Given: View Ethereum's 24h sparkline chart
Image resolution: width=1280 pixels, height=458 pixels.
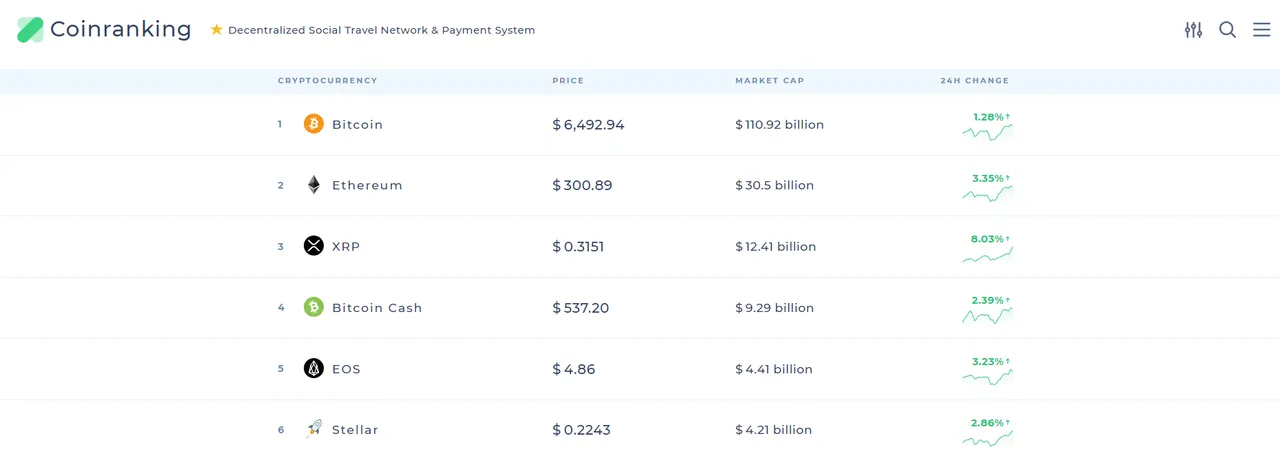Looking at the screenshot, I should pyautogui.click(x=988, y=193).
